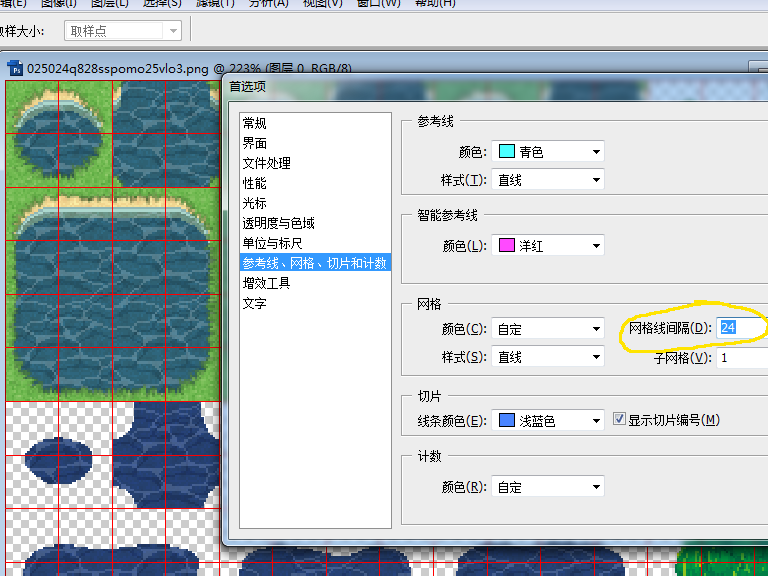Click the round pond tile in the canvas
The image size is (768, 576).
(x=59, y=135)
